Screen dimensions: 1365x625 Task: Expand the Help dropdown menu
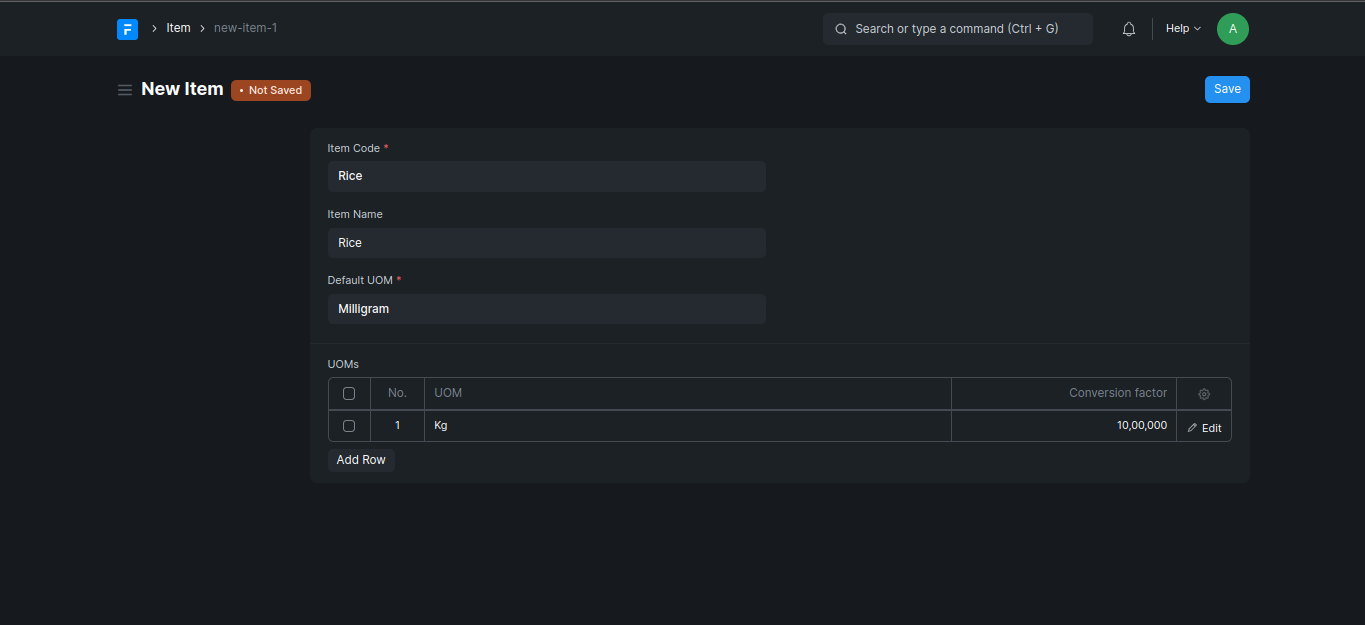click(x=1183, y=29)
